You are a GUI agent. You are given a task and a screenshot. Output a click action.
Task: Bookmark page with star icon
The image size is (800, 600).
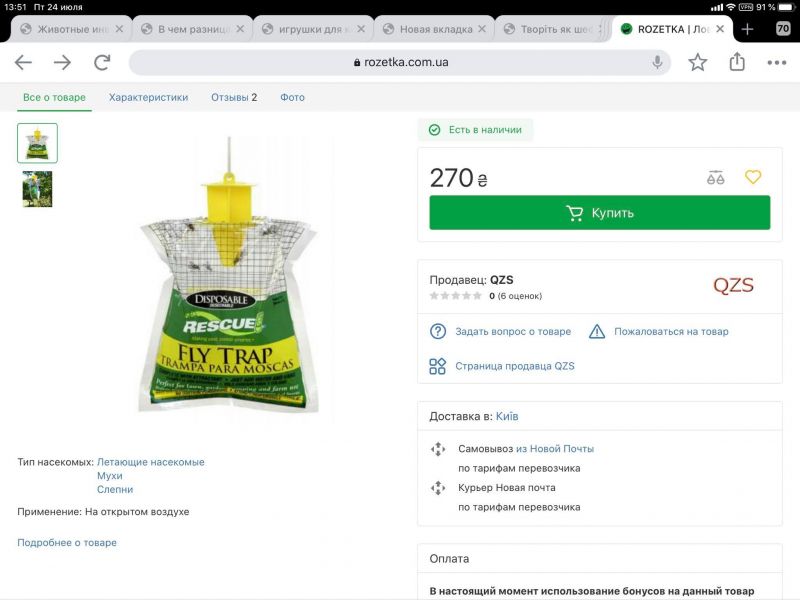click(697, 62)
